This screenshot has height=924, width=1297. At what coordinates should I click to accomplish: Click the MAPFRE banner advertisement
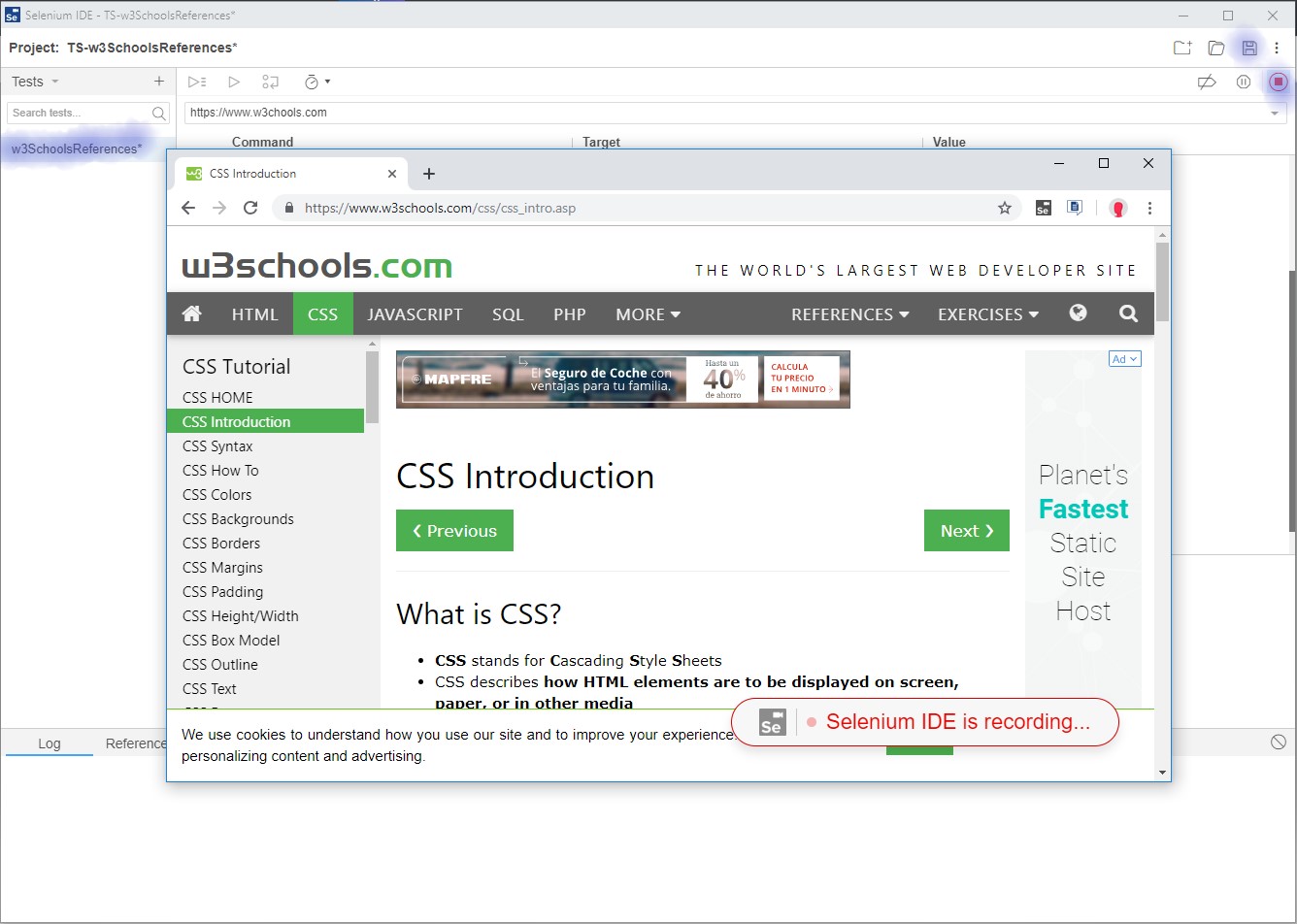(623, 379)
